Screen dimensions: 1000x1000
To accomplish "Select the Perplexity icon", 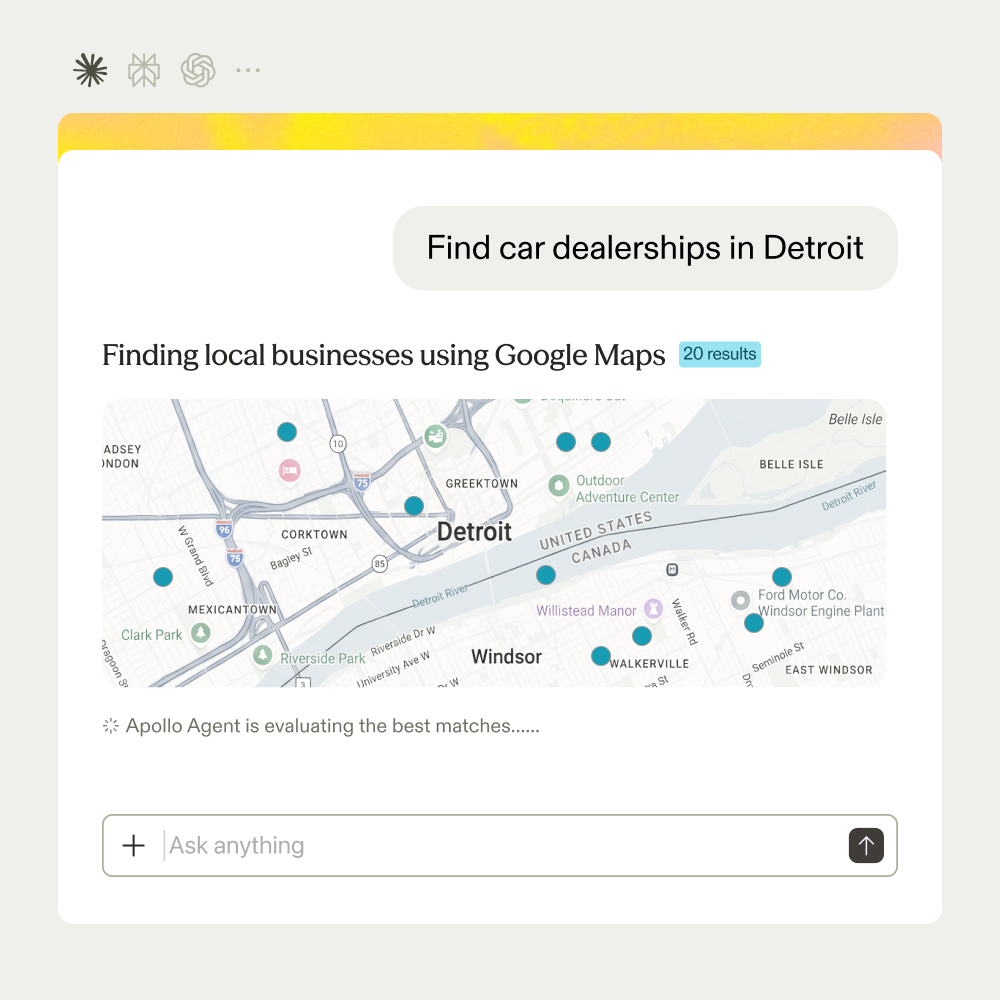I will (143, 70).
